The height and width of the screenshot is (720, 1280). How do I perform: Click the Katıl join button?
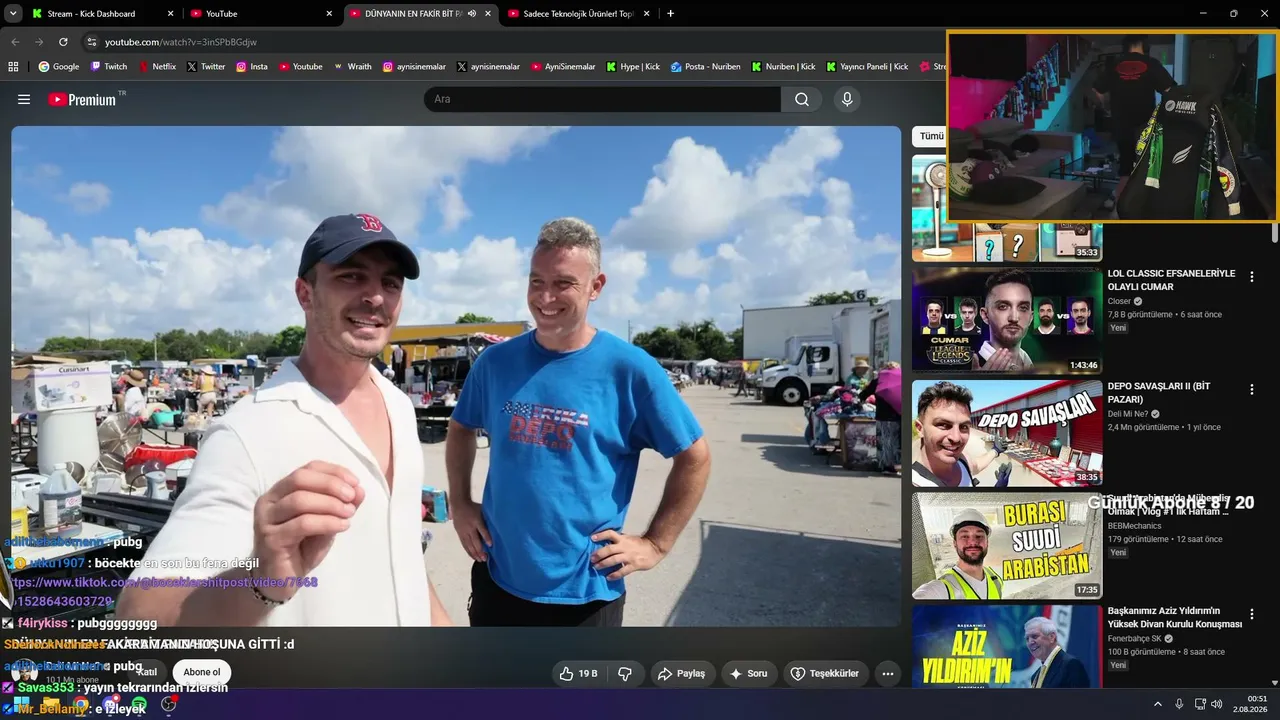coord(147,672)
